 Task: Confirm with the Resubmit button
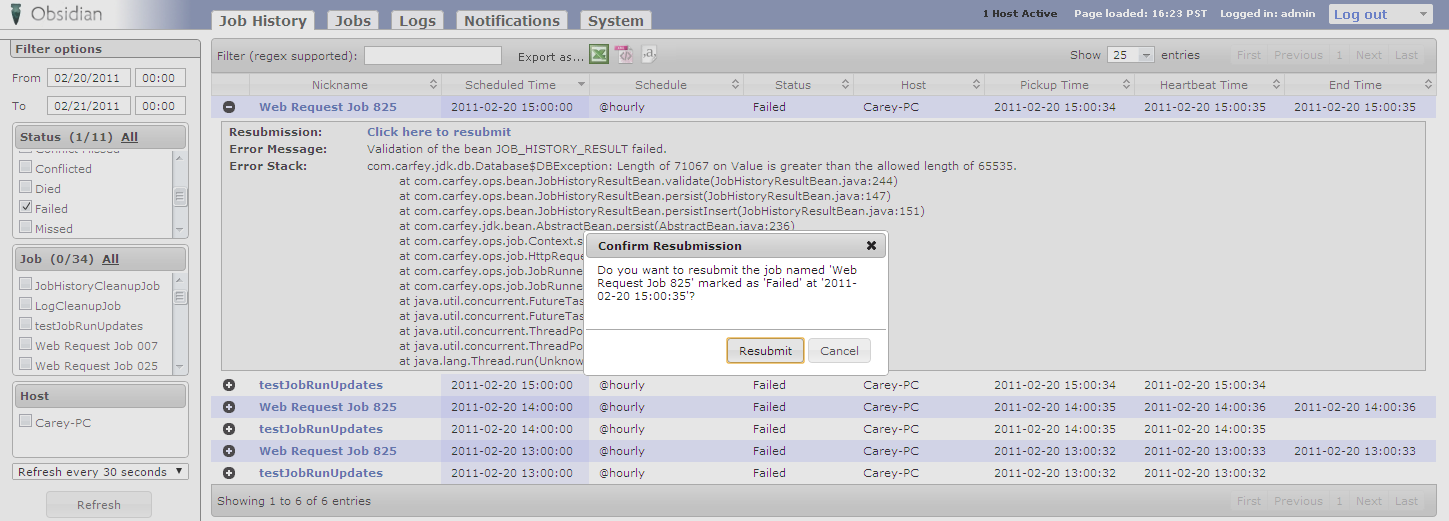[x=765, y=351]
